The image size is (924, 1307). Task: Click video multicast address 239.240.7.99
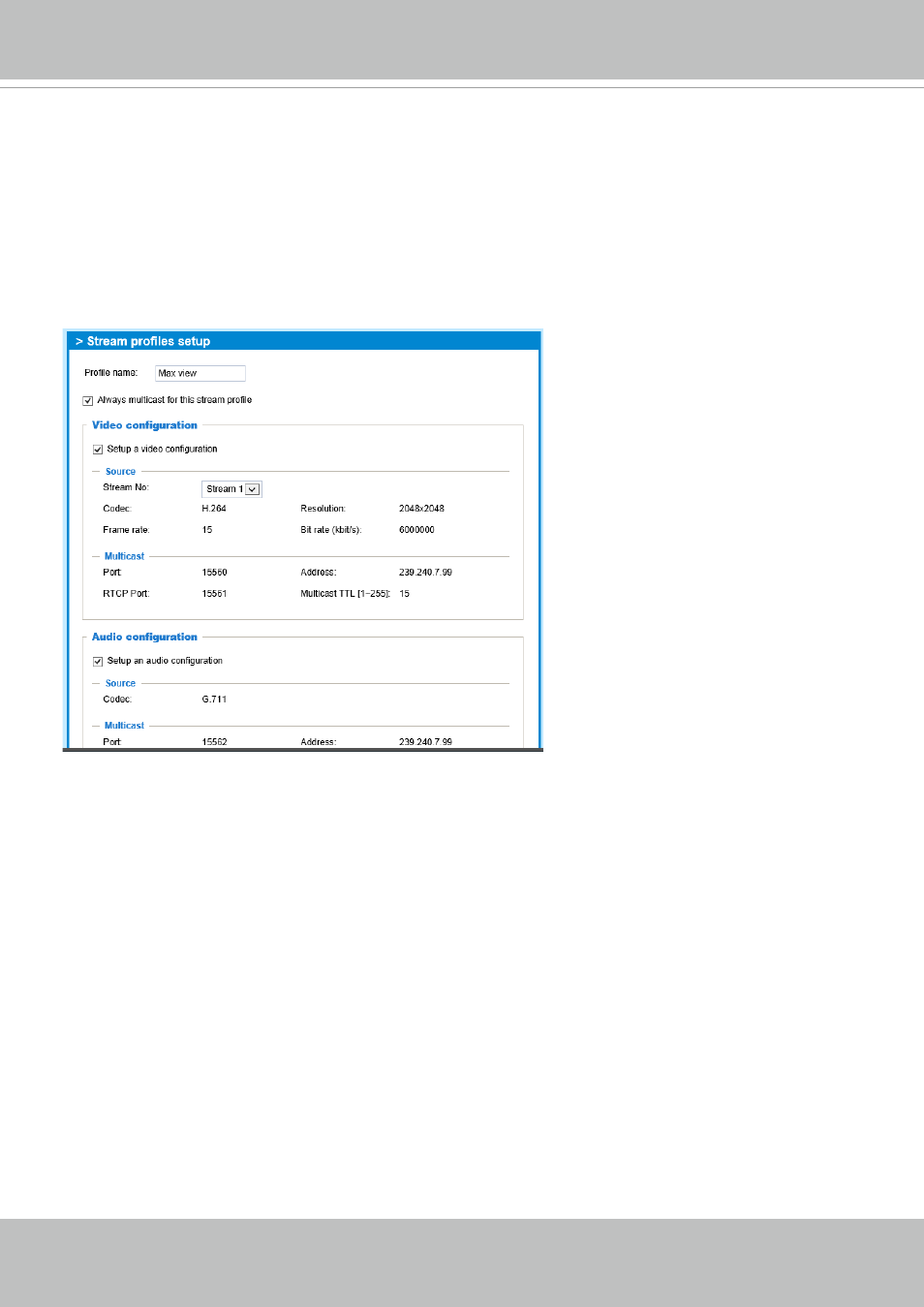pyautogui.click(x=425, y=573)
